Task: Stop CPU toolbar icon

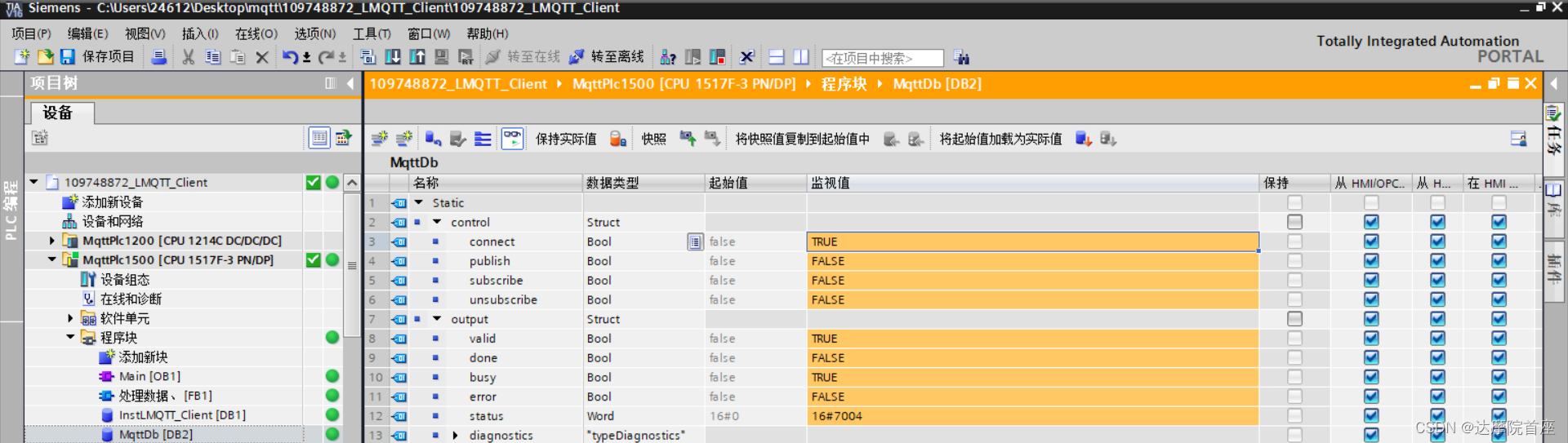Action: pyautogui.click(x=718, y=57)
